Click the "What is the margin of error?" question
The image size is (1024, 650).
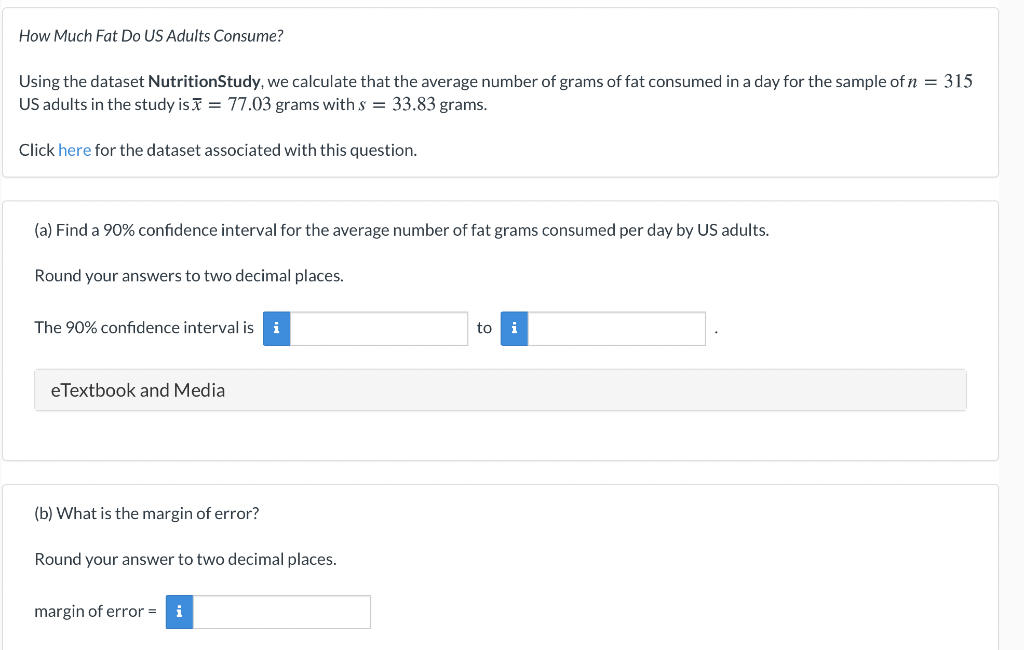pos(147,513)
